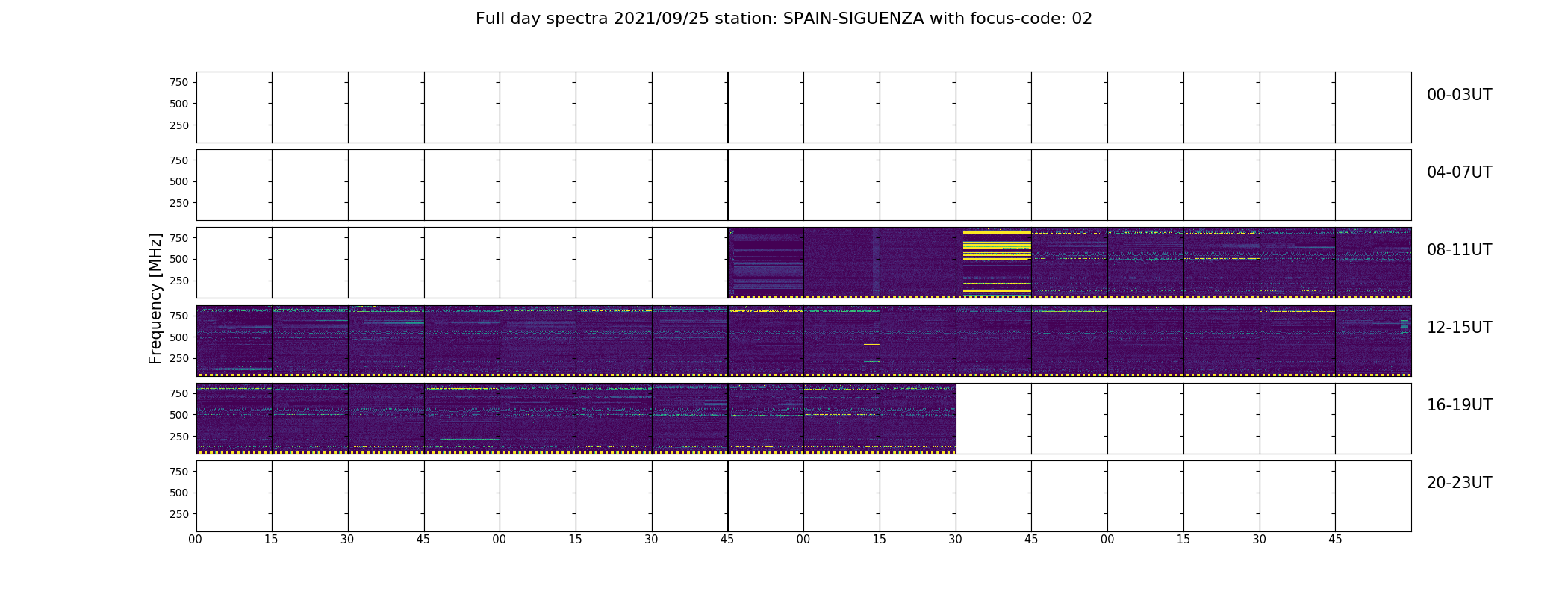Screen dimensions: 1568x597
Task: Open the bright yellow banded spectrum in 08-11UT row
Action: click(994, 263)
